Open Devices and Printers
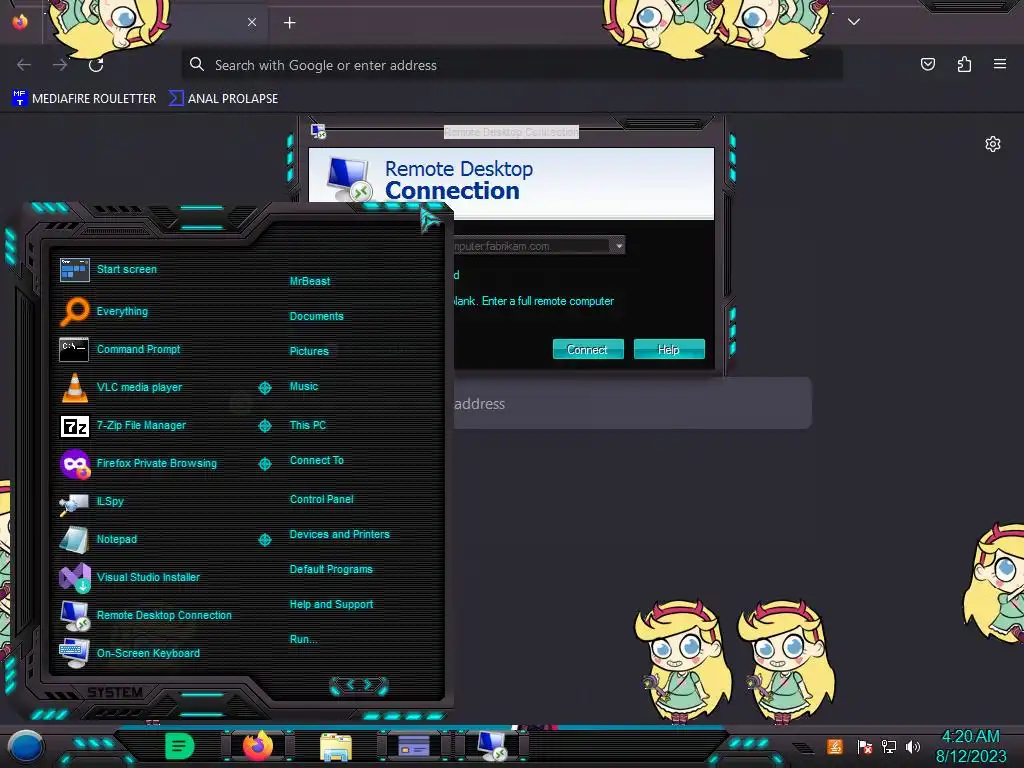The height and width of the screenshot is (768, 1024). [x=339, y=534]
